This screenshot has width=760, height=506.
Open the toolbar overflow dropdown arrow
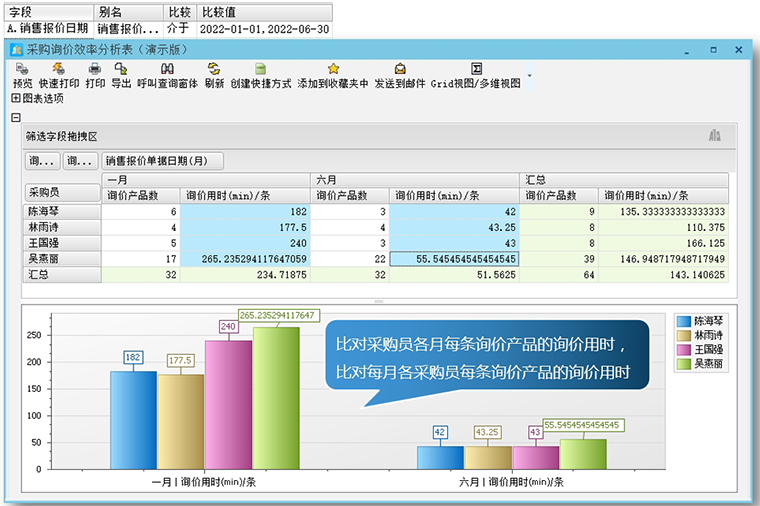530,76
